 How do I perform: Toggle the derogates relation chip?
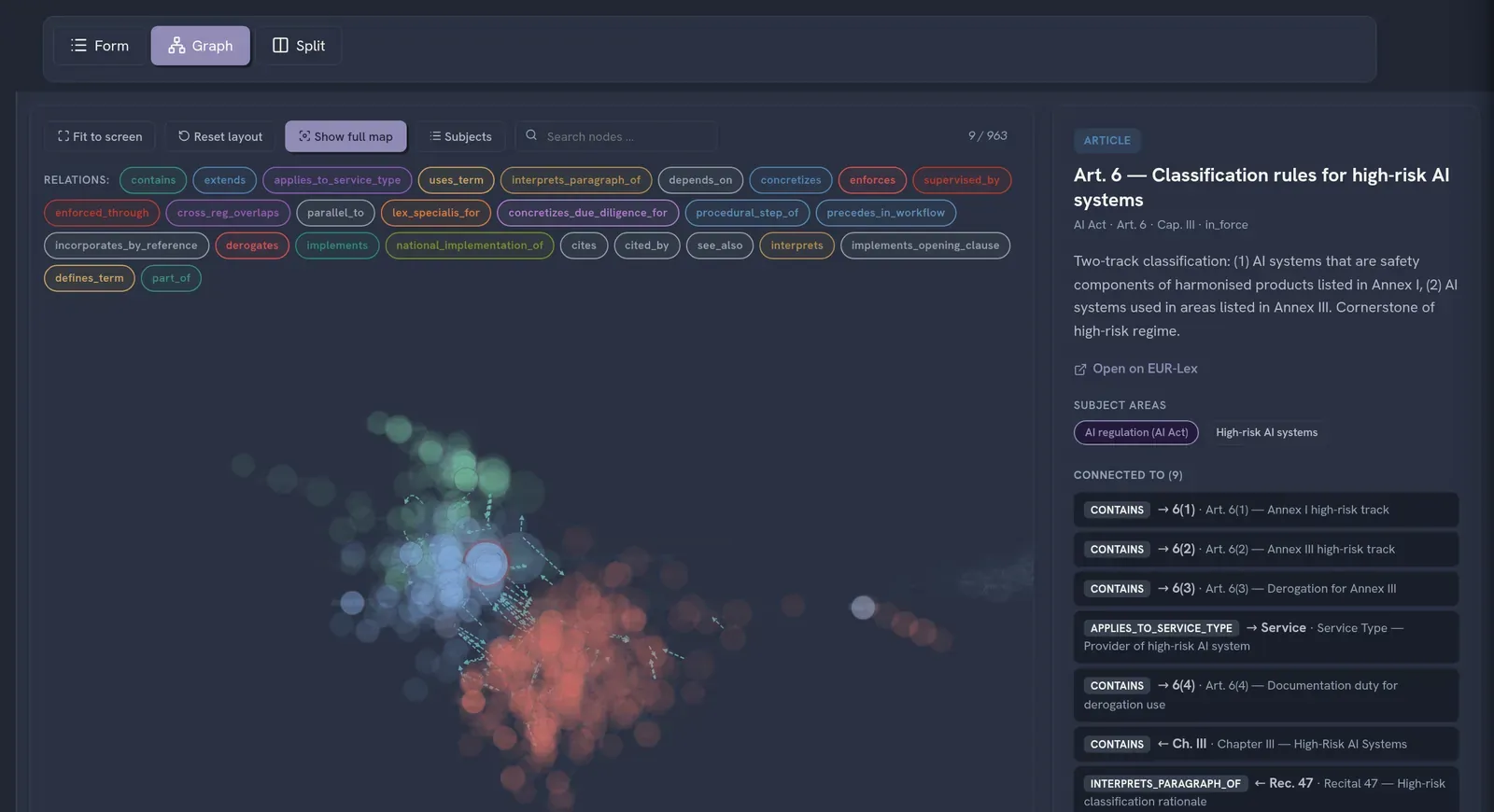point(252,245)
